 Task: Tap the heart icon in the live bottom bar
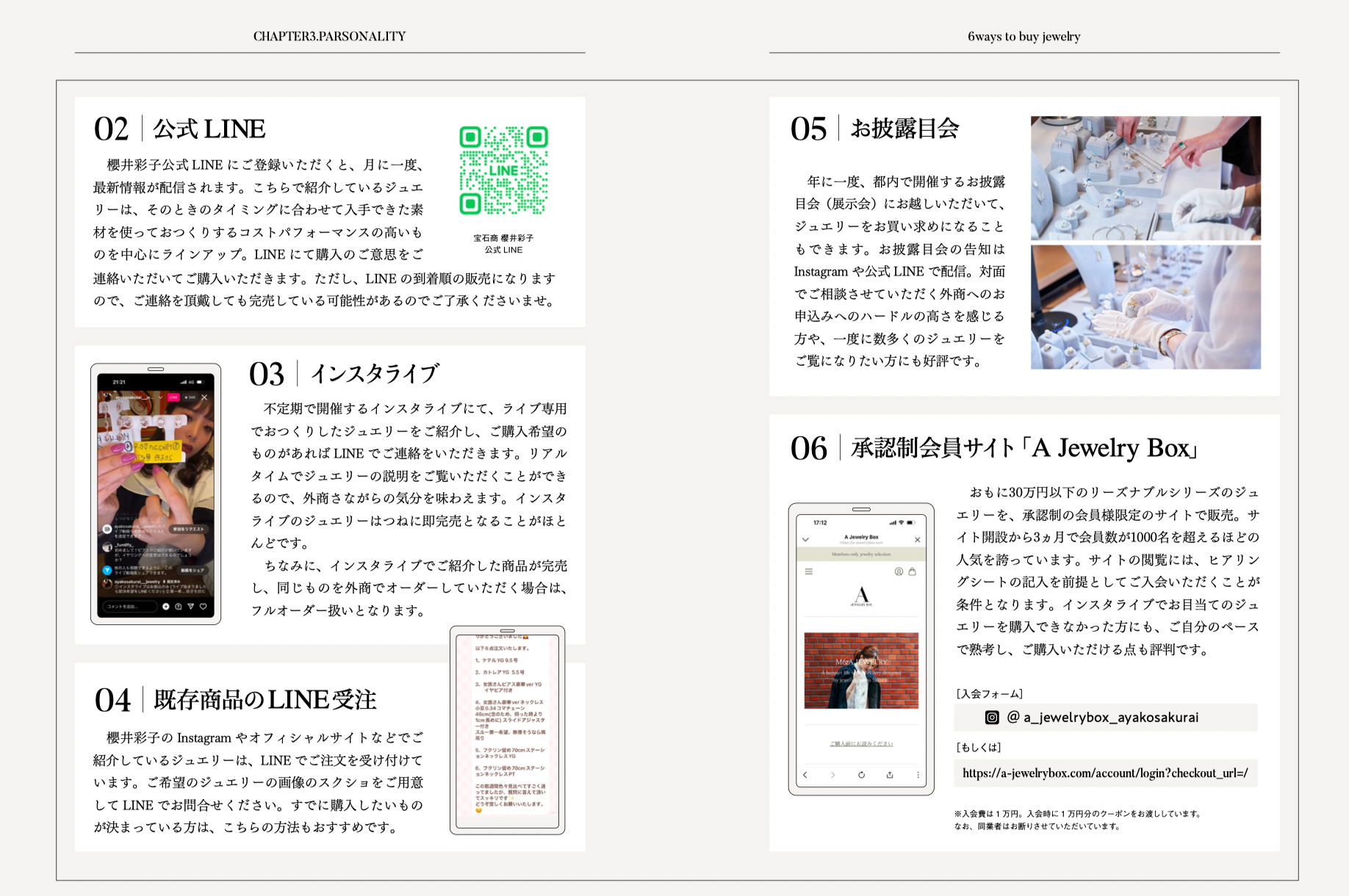pos(204,607)
